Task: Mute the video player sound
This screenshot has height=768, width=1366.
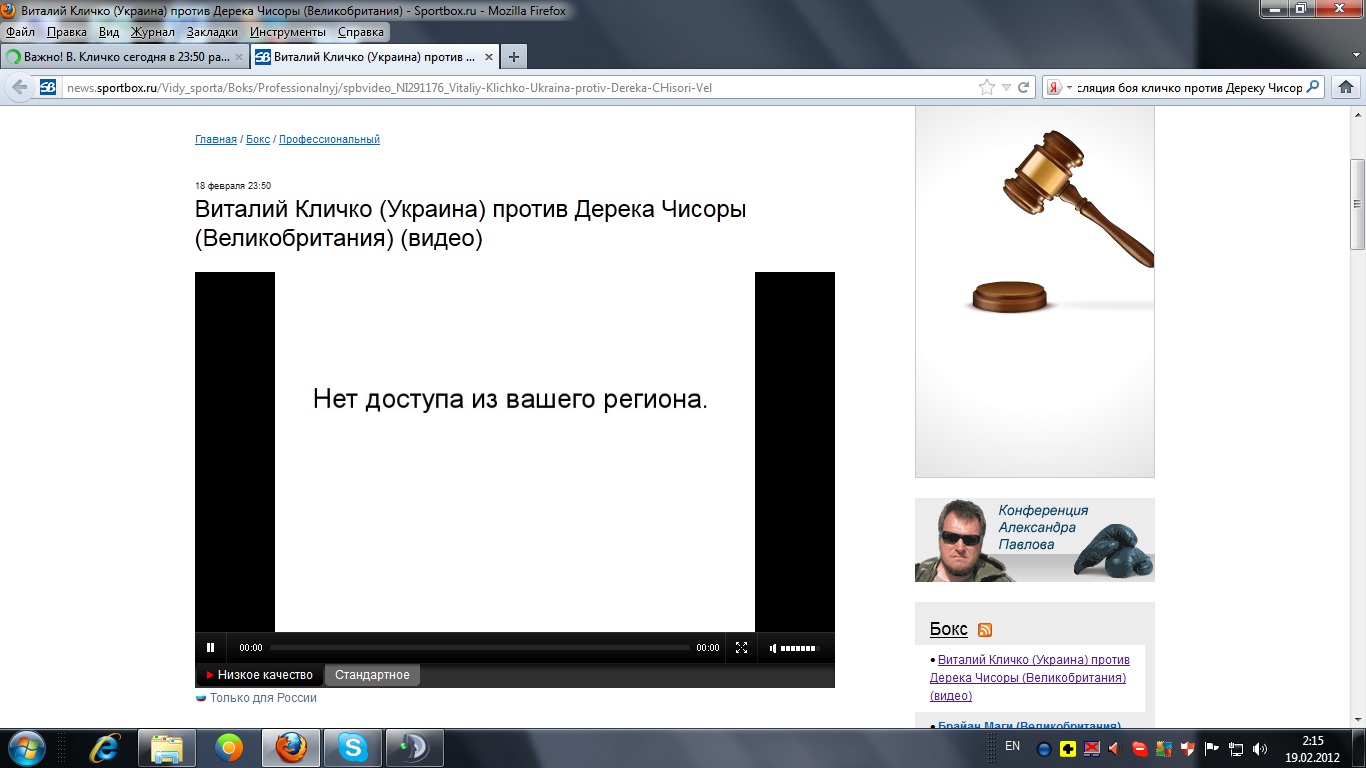Action: pos(773,648)
